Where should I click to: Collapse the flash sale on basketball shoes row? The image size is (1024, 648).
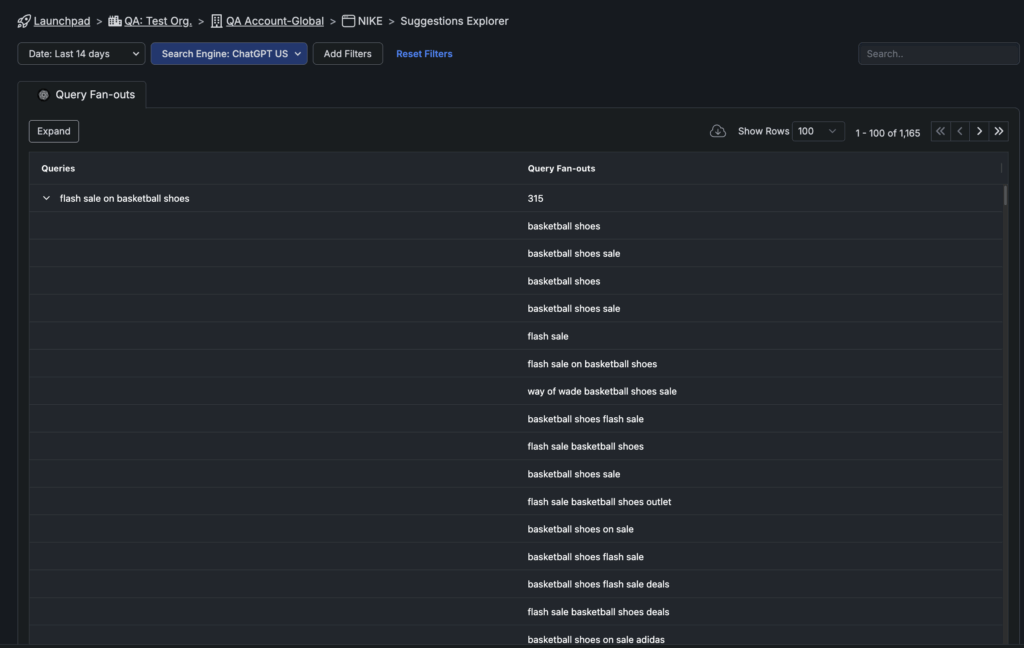[x=46, y=198]
